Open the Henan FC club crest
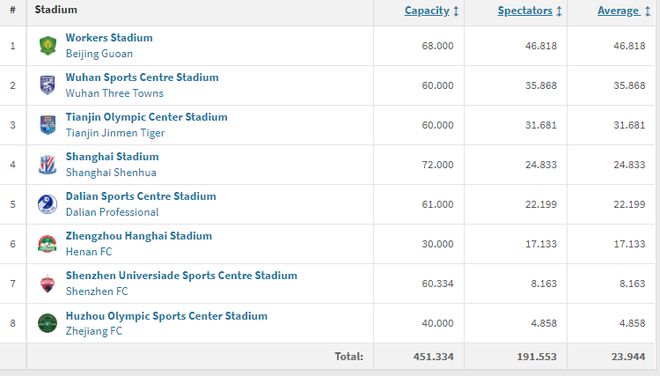Image resolution: width=660 pixels, height=376 pixels. [48, 244]
